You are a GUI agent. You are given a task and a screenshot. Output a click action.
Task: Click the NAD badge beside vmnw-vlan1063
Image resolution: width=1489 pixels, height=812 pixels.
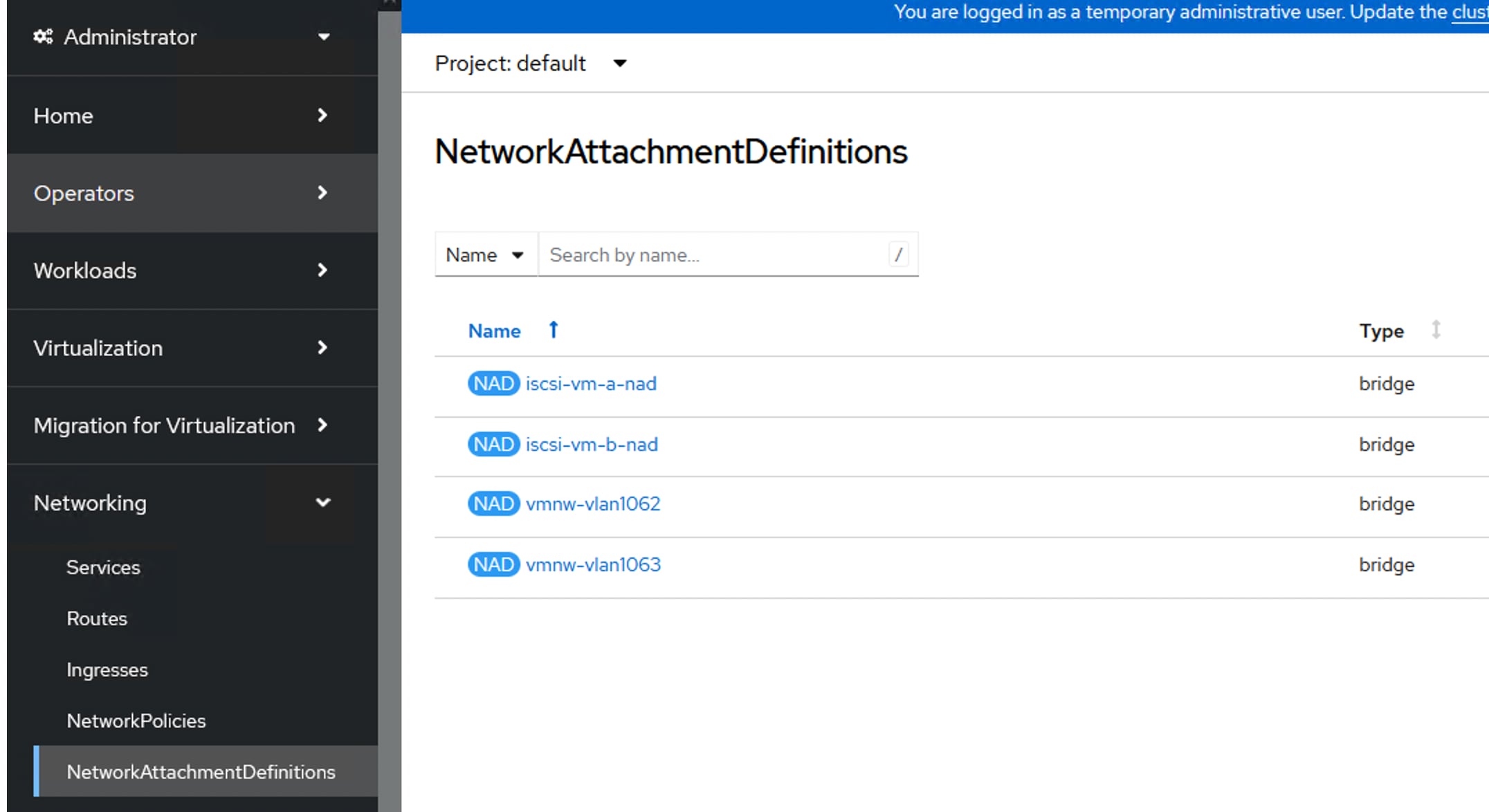tap(493, 565)
